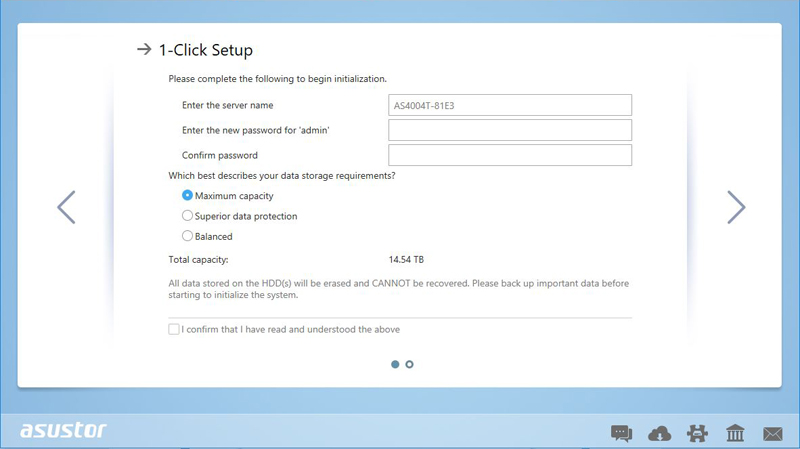Click the puzzle piece icon

[697, 433]
